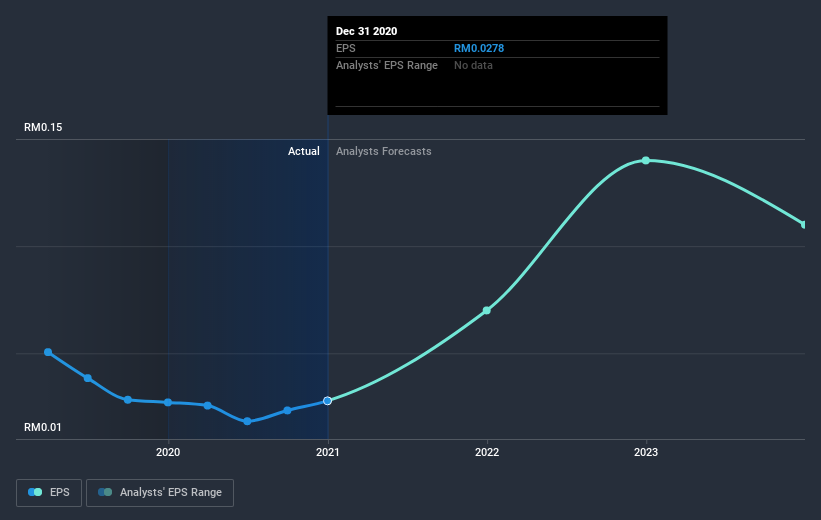Select the Dec 31 2020 EPS data point

327,401
